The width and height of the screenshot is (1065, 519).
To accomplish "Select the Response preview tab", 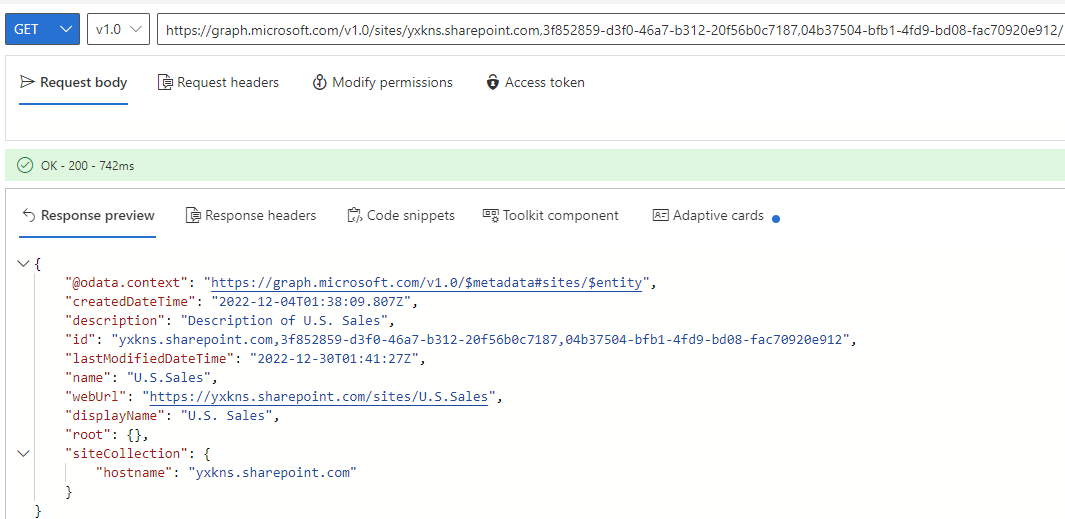I will [88, 216].
